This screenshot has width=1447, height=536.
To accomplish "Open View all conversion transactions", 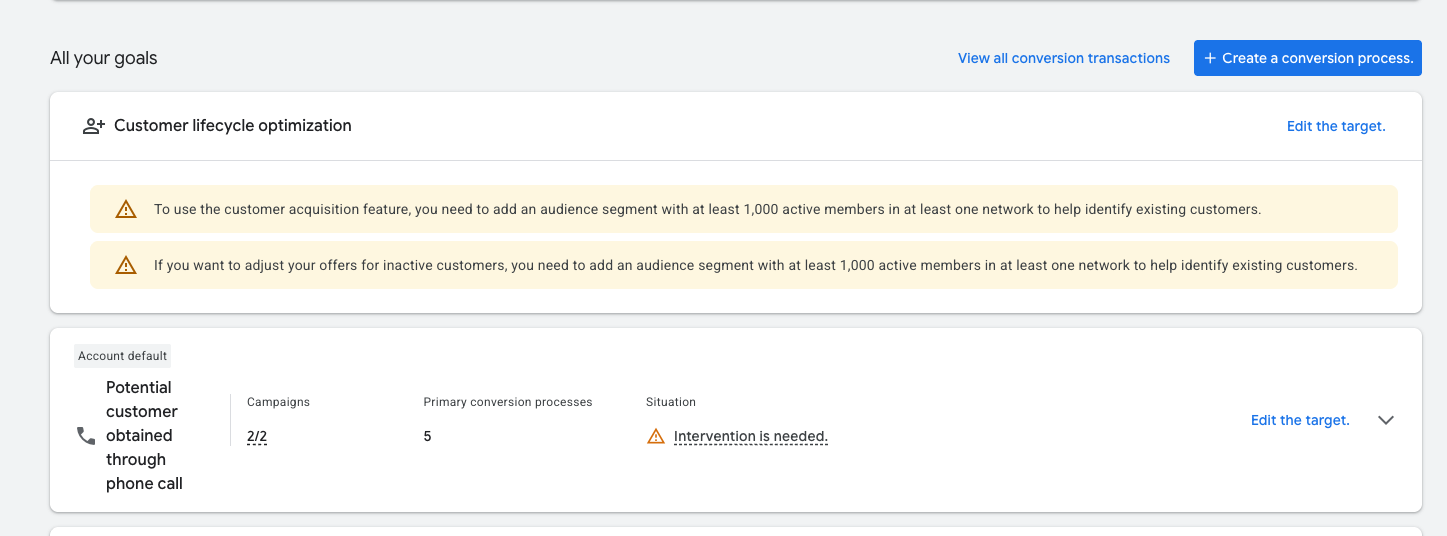I will tap(1064, 58).
